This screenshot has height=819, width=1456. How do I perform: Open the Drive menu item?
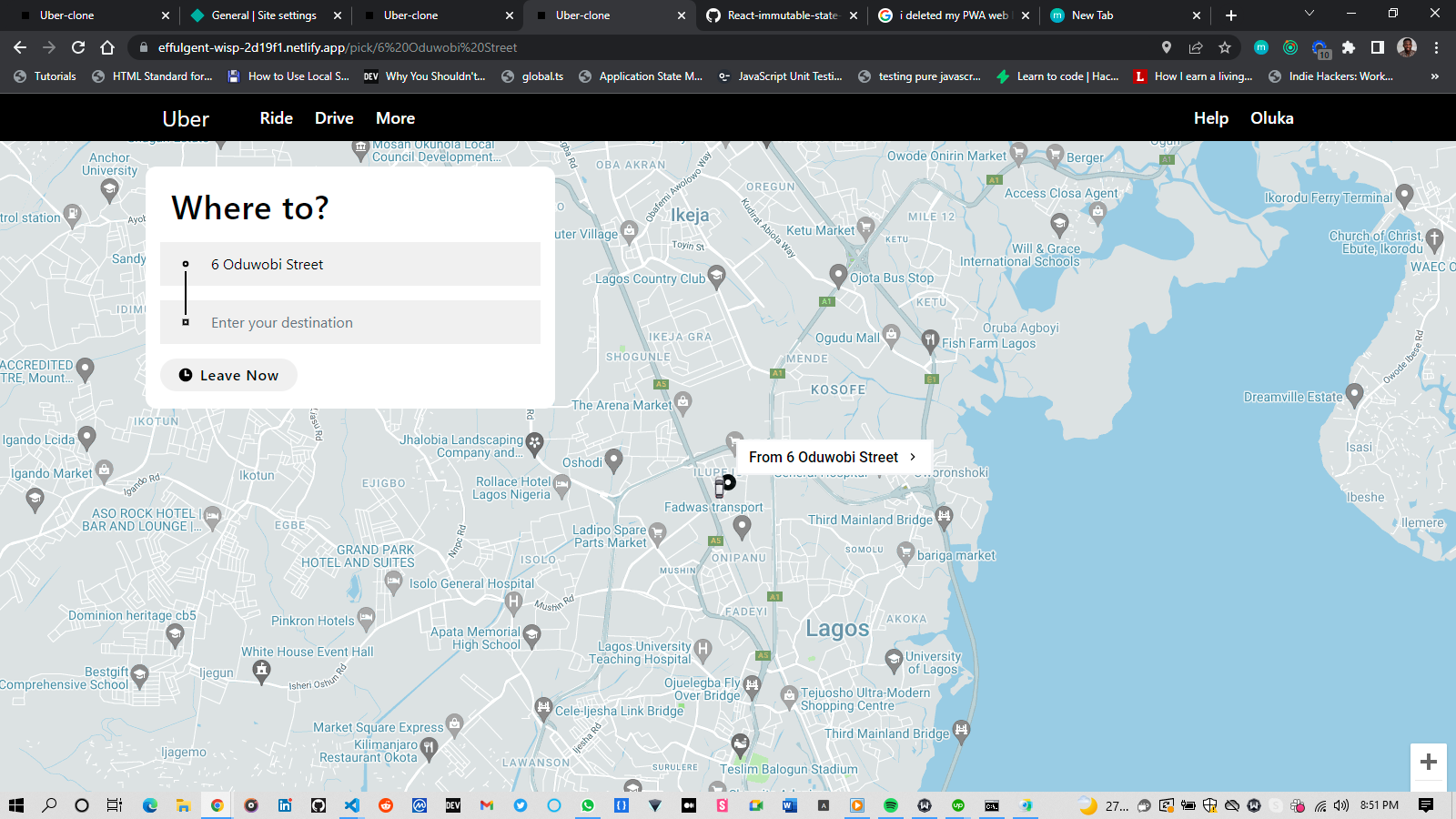334,118
